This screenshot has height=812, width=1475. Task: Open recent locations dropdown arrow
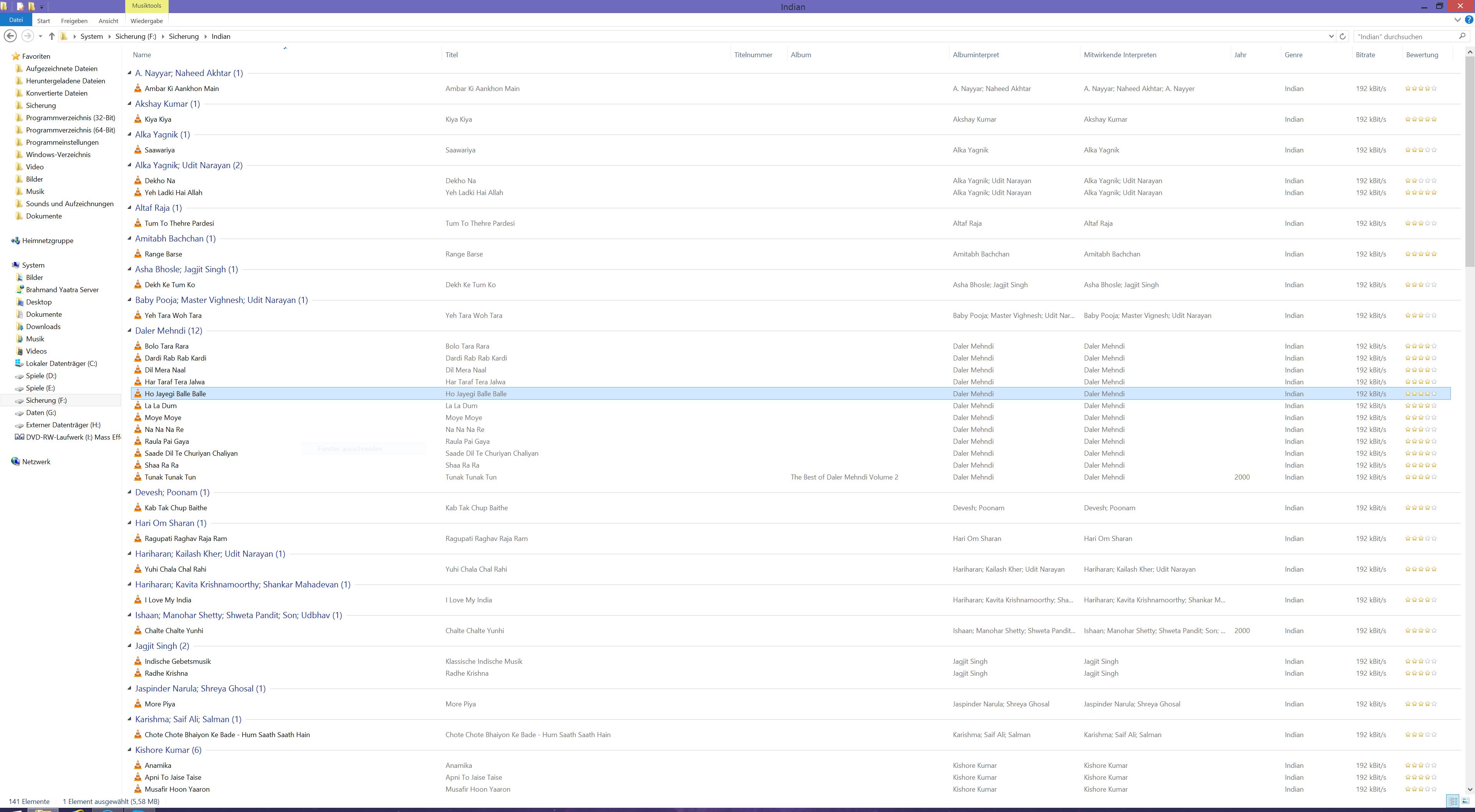point(40,36)
